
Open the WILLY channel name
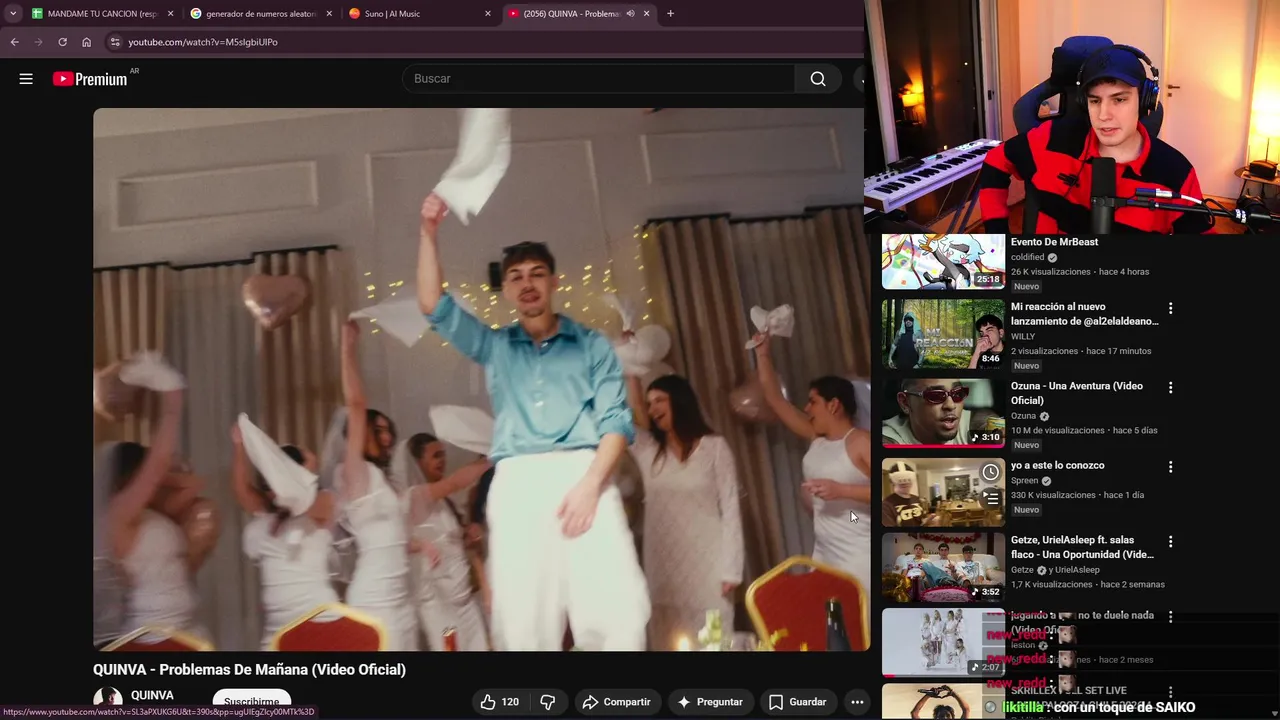pyautogui.click(x=1022, y=336)
